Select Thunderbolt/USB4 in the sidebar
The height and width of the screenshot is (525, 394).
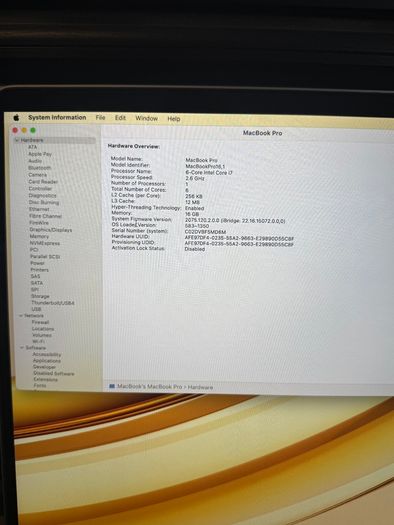53,303
